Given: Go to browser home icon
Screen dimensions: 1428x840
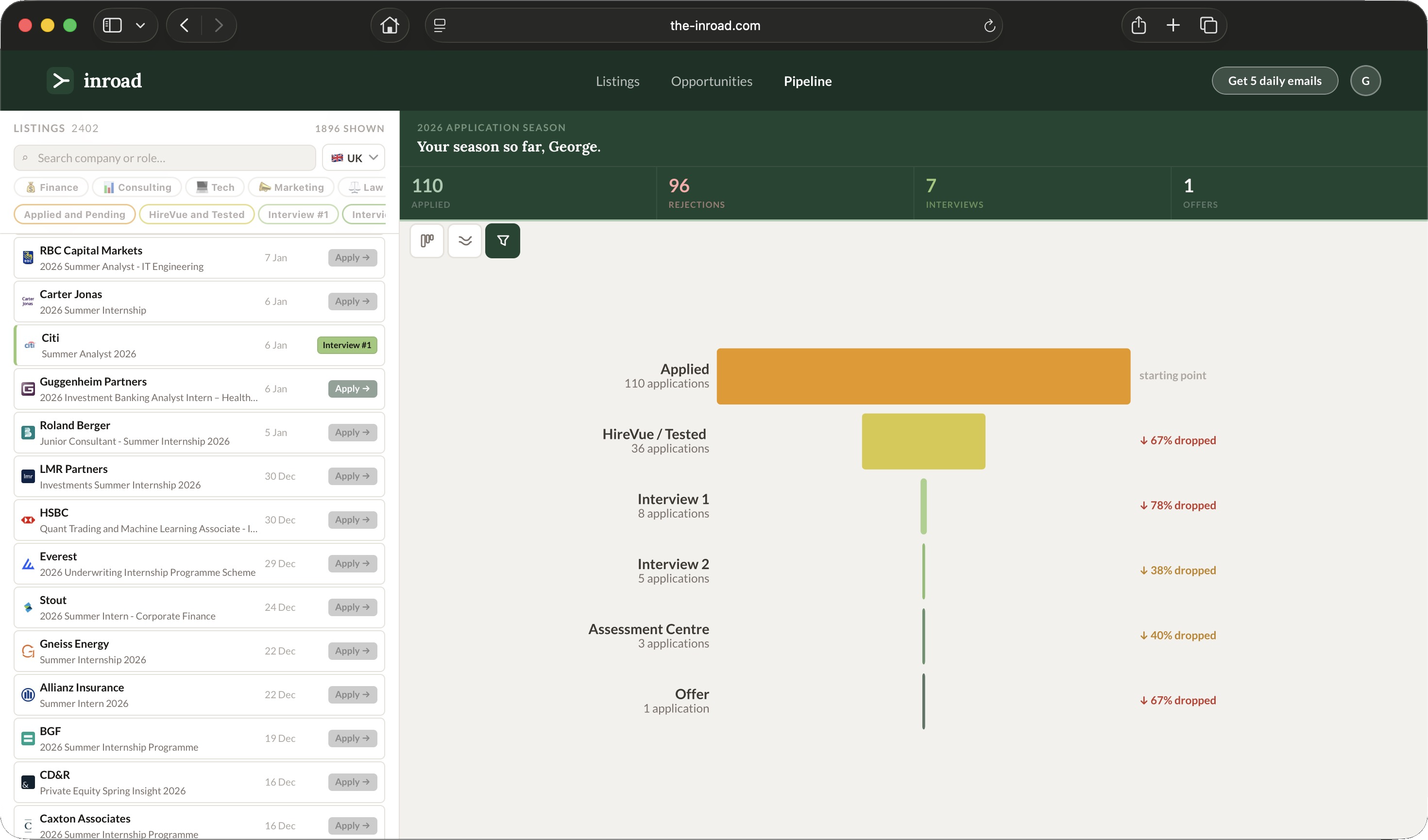Looking at the screenshot, I should (390, 25).
